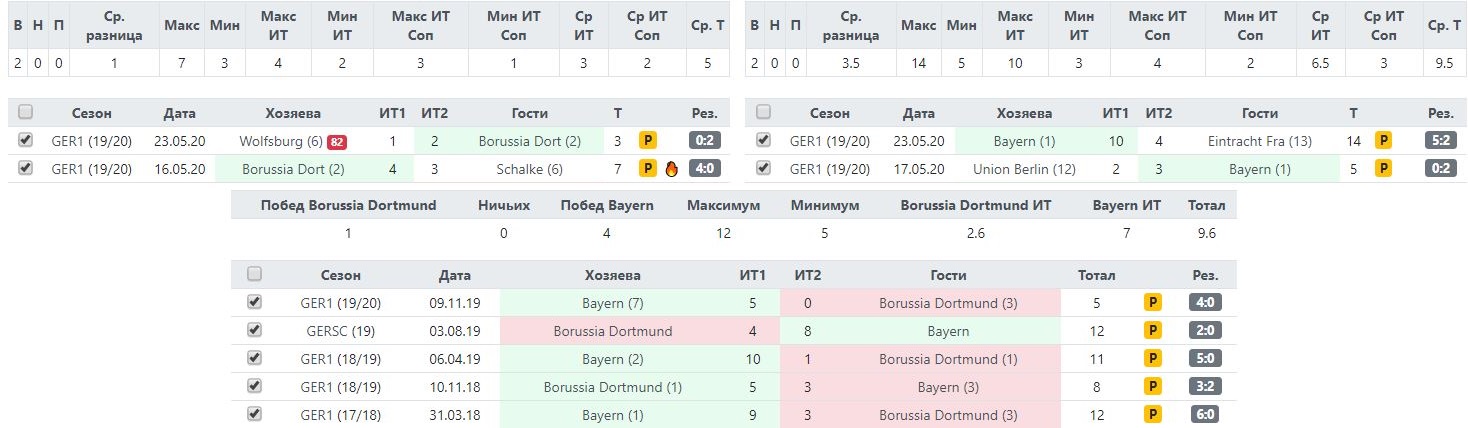1468x428 pixels.
Task: Toggle select-all checkbox in head-to-head table
Action: click(254, 274)
